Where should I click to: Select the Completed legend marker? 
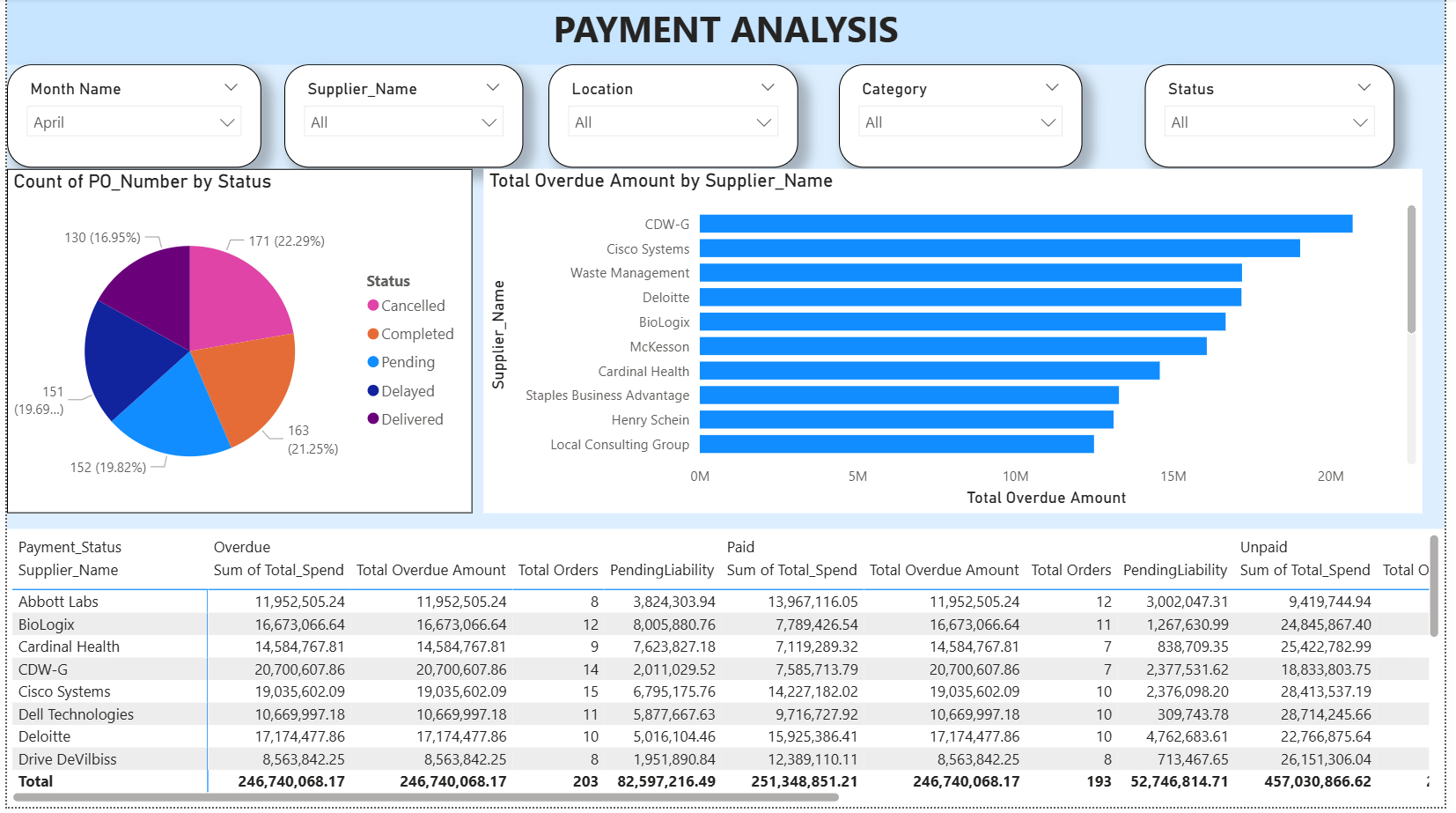373,334
